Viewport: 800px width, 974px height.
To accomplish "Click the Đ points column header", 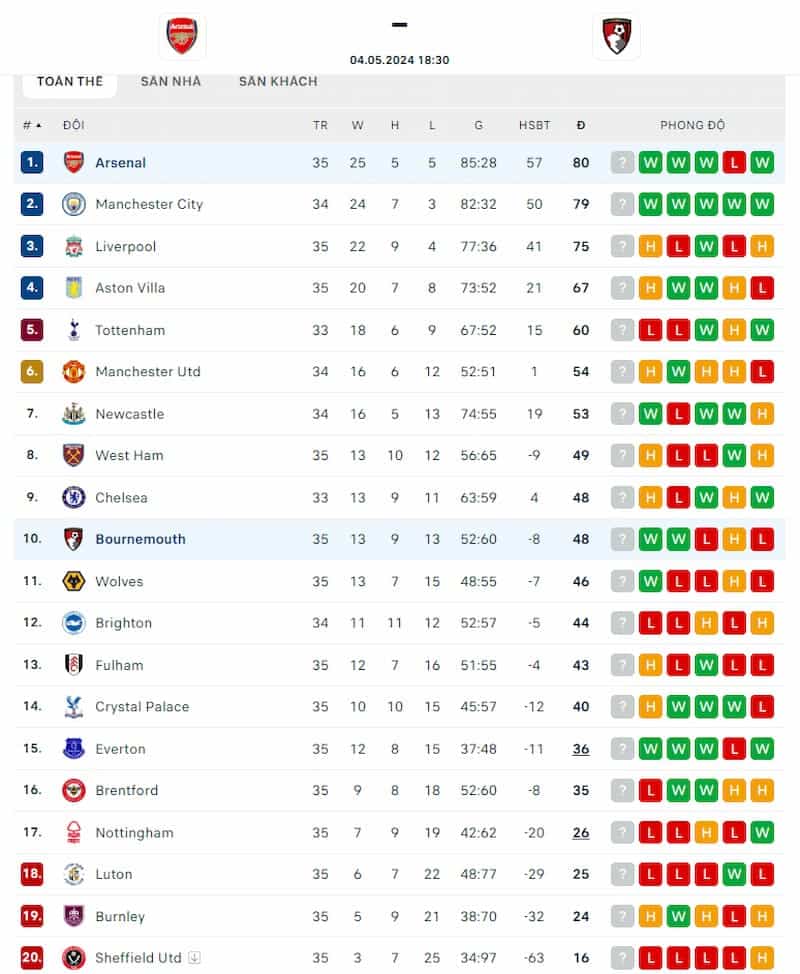I will click(x=581, y=125).
